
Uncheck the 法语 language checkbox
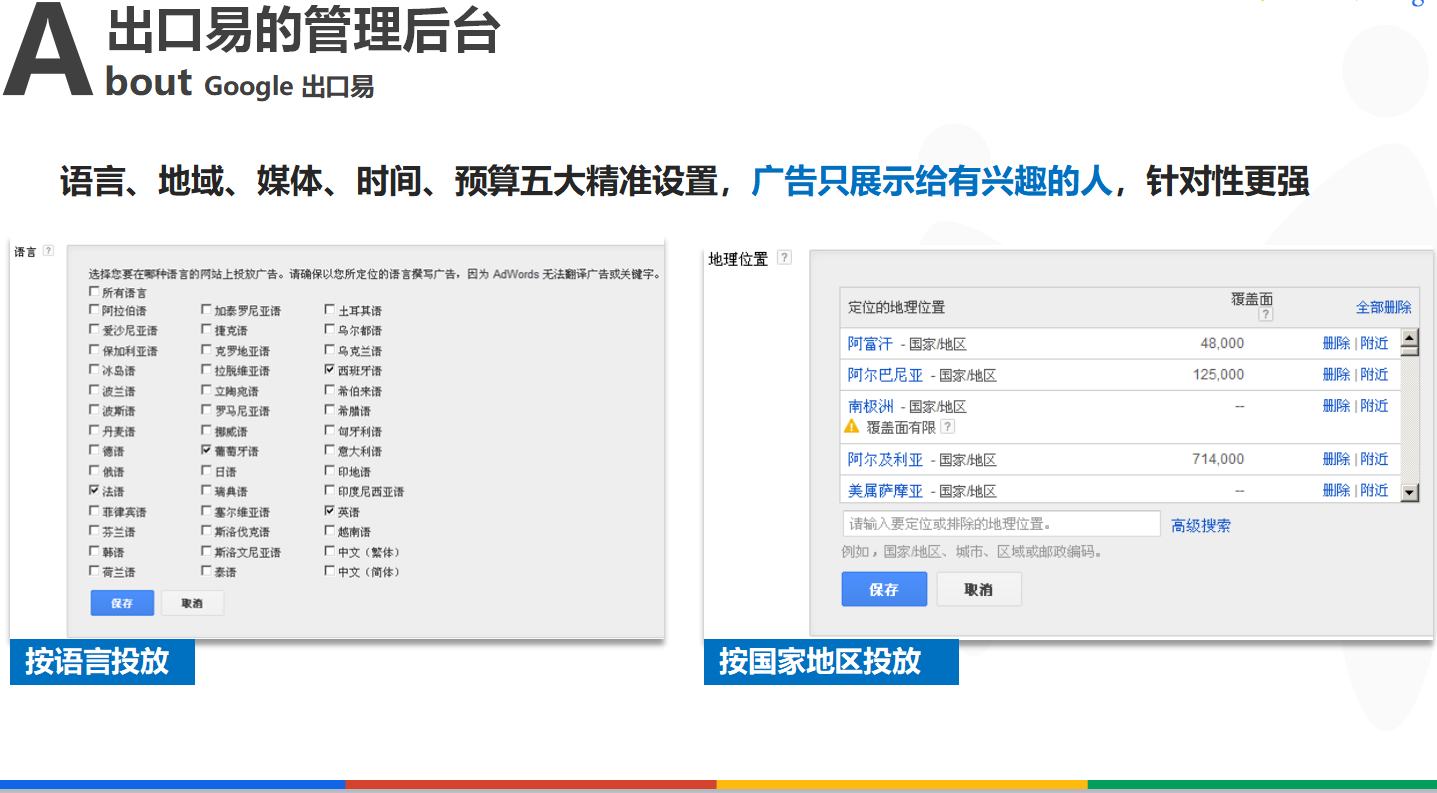[94, 492]
